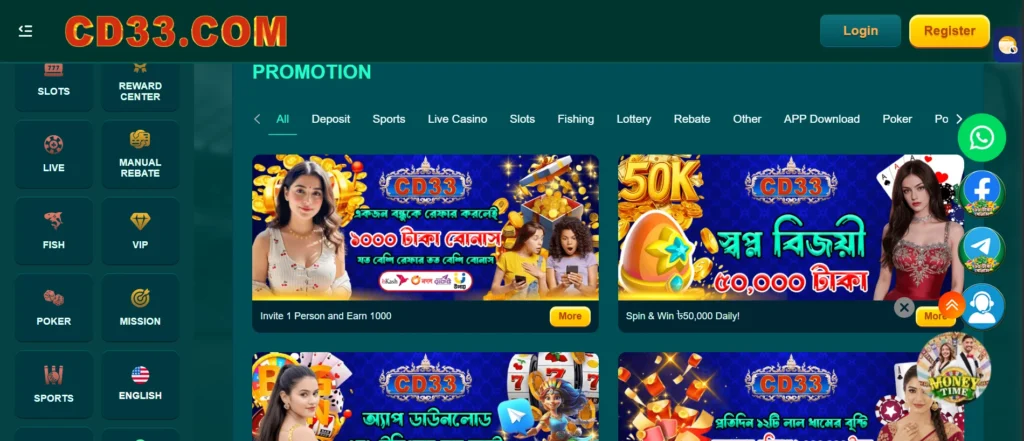Image resolution: width=1024 pixels, height=441 pixels.
Task: Show previous promotion tabs with left arrow
Action: point(257,119)
